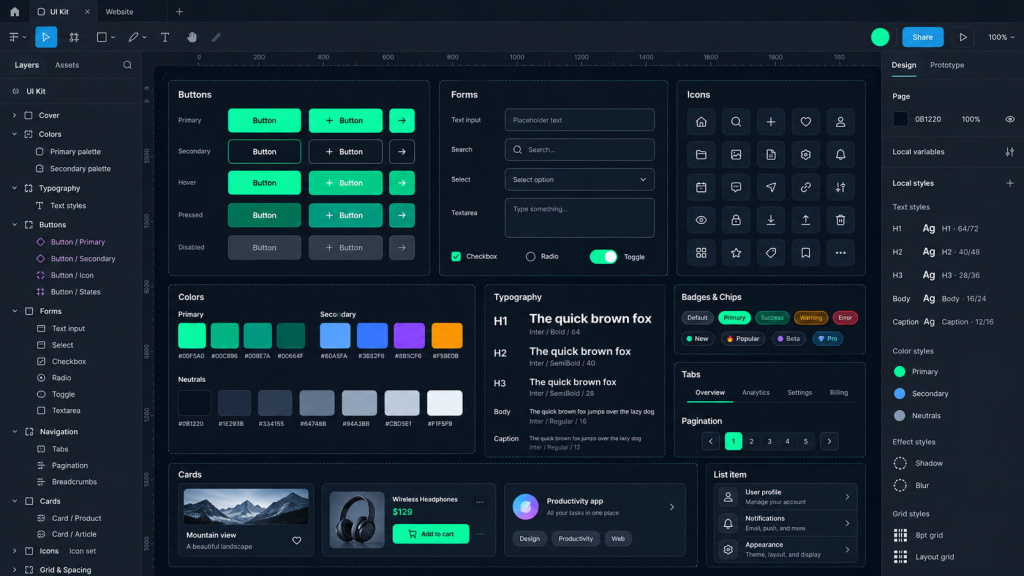The width and height of the screenshot is (1024, 576).
Task: Select the Move tool in toolbar
Action: click(x=46, y=37)
